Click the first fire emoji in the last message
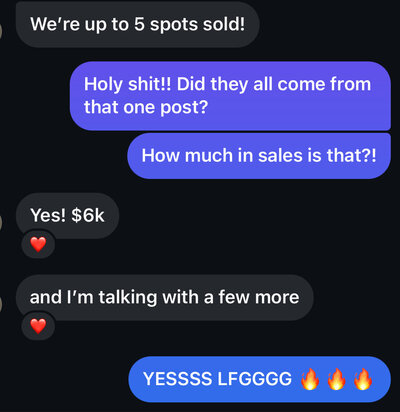 pos(310,379)
